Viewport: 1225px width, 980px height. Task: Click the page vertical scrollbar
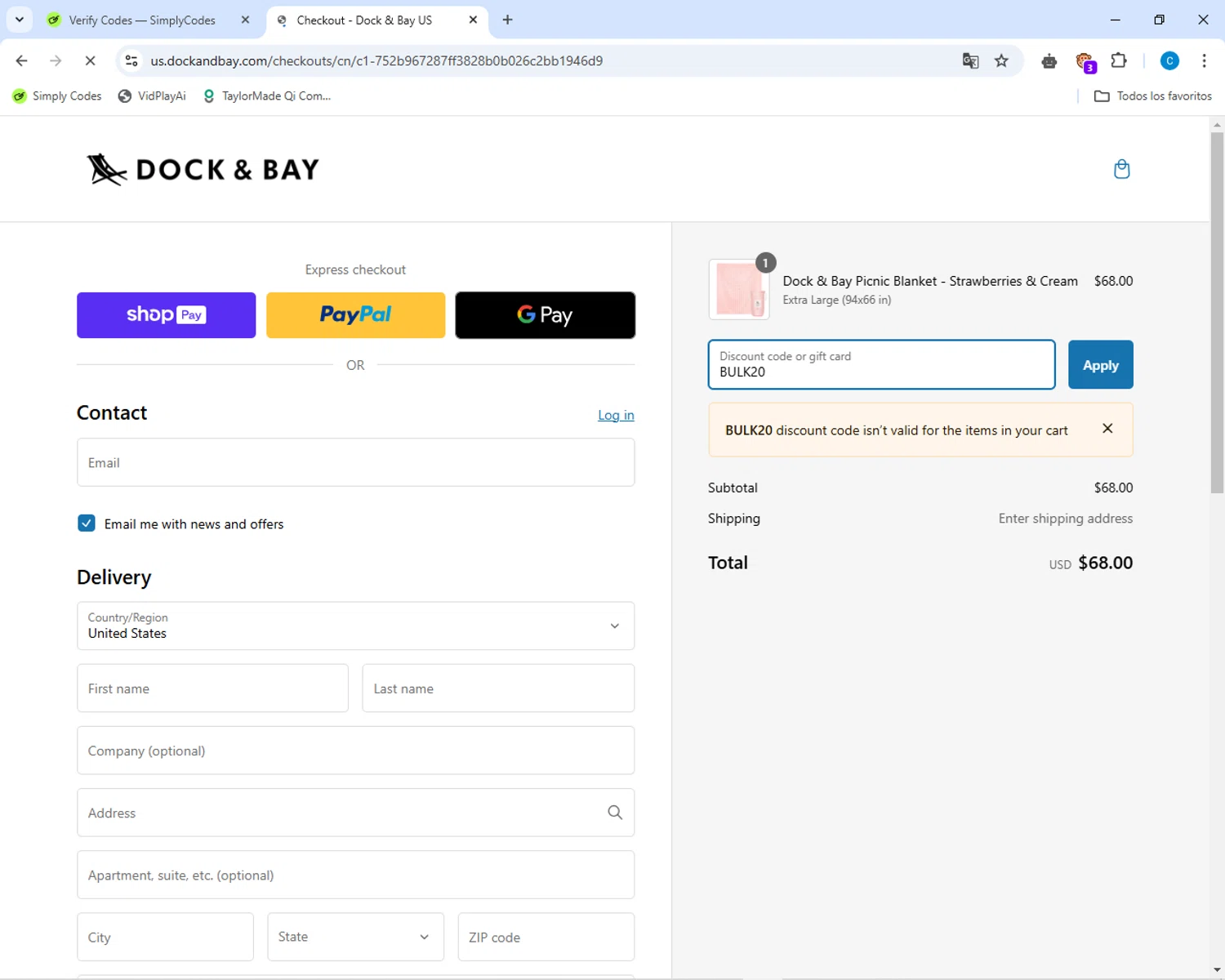click(x=1217, y=314)
